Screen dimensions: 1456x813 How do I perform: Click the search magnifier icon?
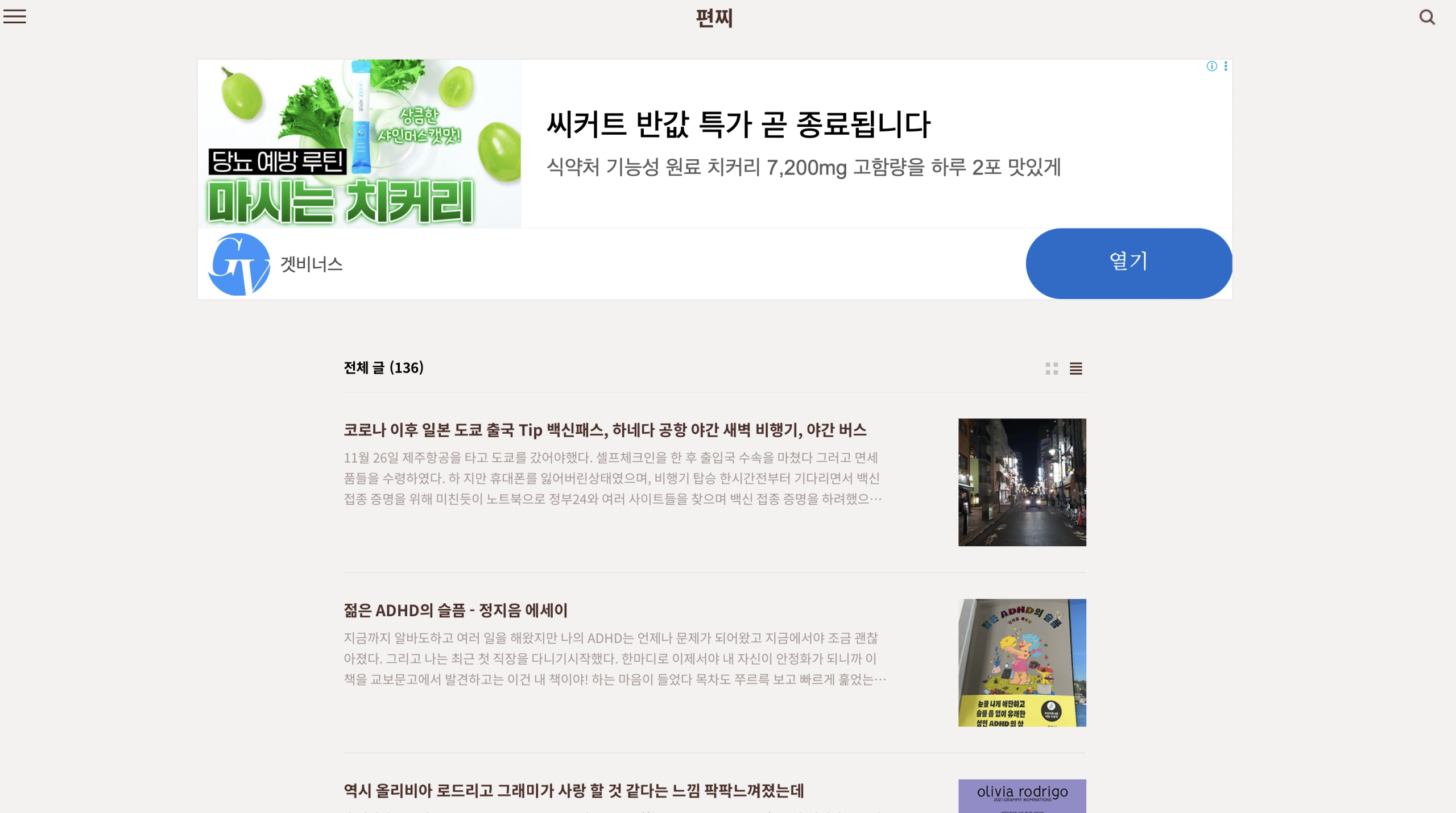click(1427, 17)
